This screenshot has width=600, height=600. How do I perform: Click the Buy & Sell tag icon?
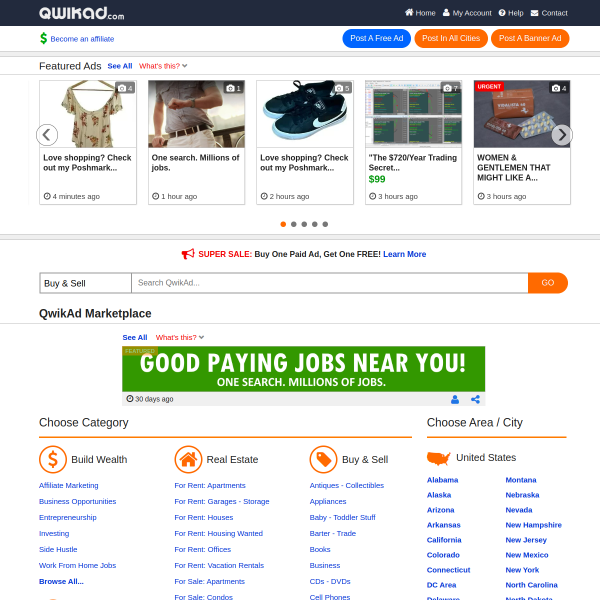click(323, 459)
